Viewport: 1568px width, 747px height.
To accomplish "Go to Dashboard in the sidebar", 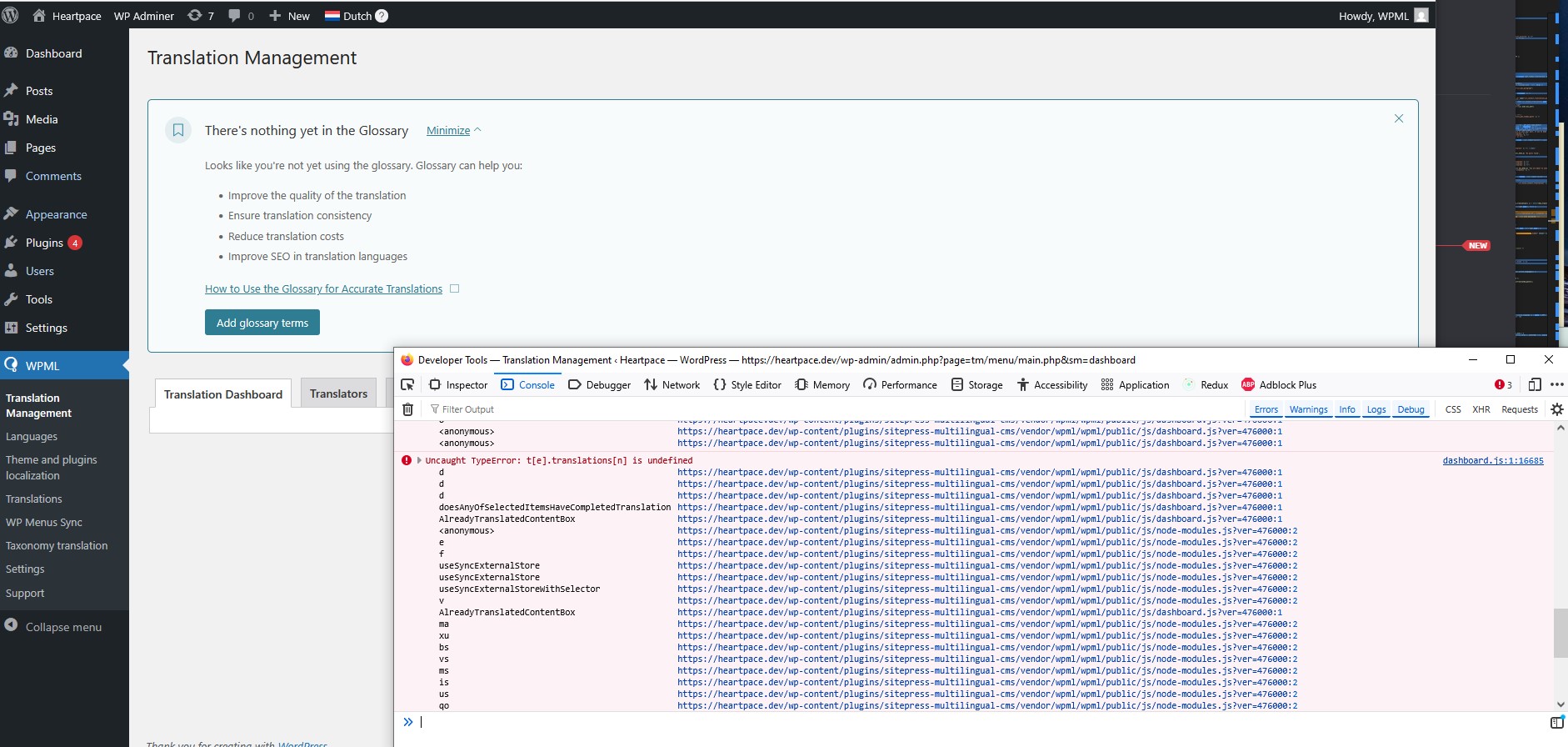I will [x=53, y=53].
